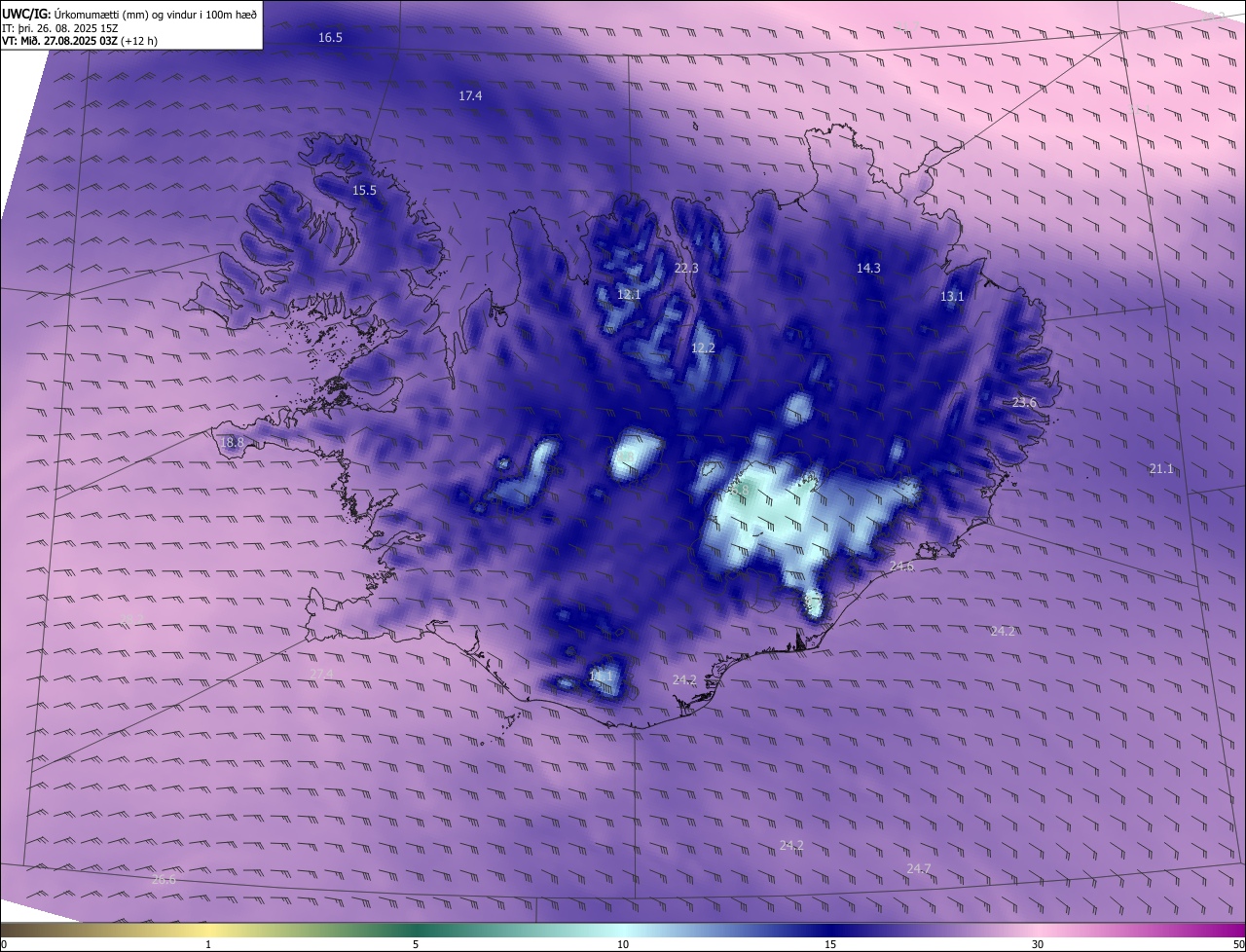Click the map value 16.5
The width and height of the screenshot is (1246, 952).
coord(330,38)
